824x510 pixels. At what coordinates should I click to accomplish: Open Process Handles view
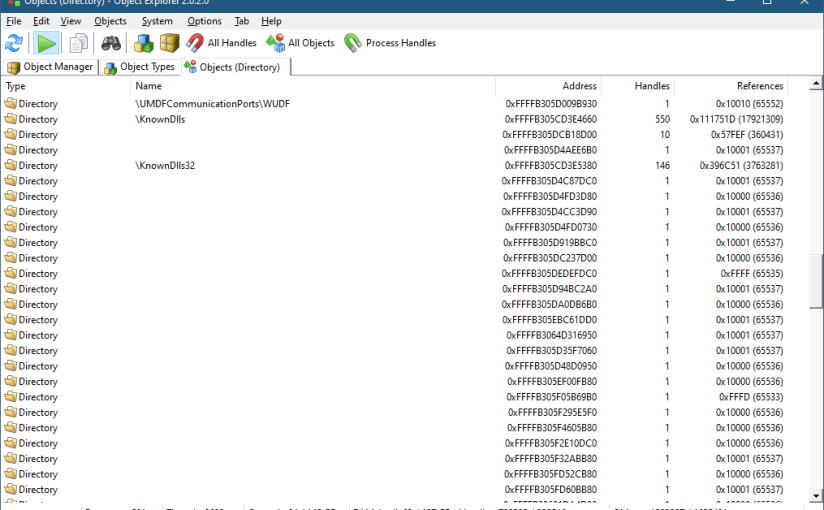390,43
